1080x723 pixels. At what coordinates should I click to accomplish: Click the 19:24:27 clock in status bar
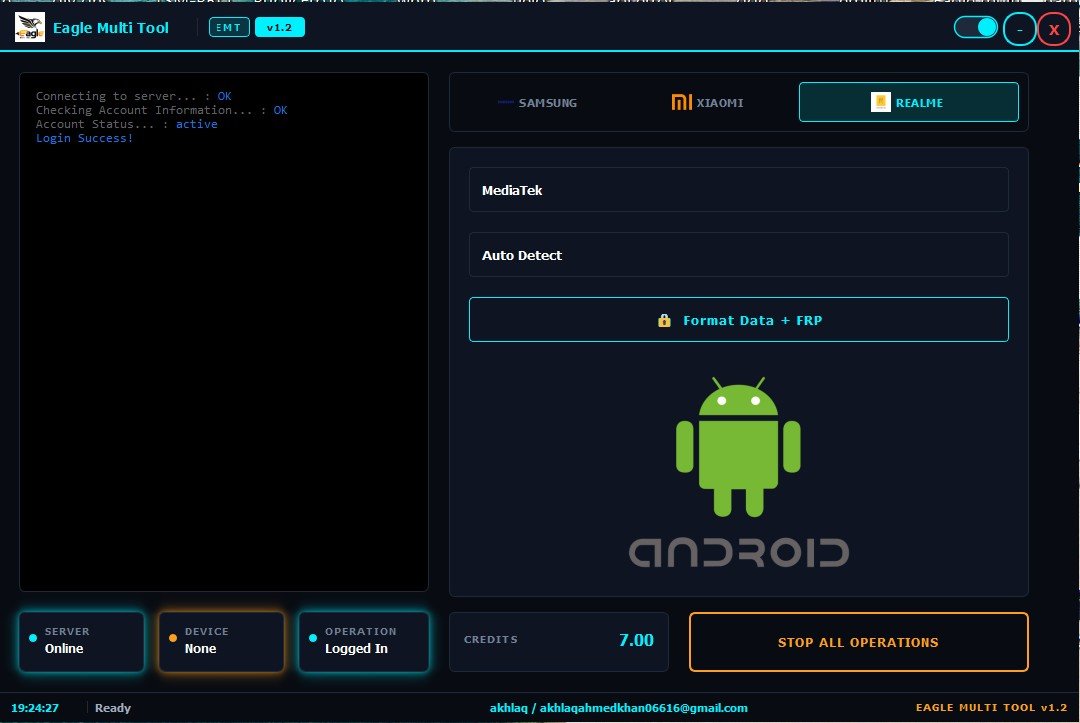coord(35,708)
